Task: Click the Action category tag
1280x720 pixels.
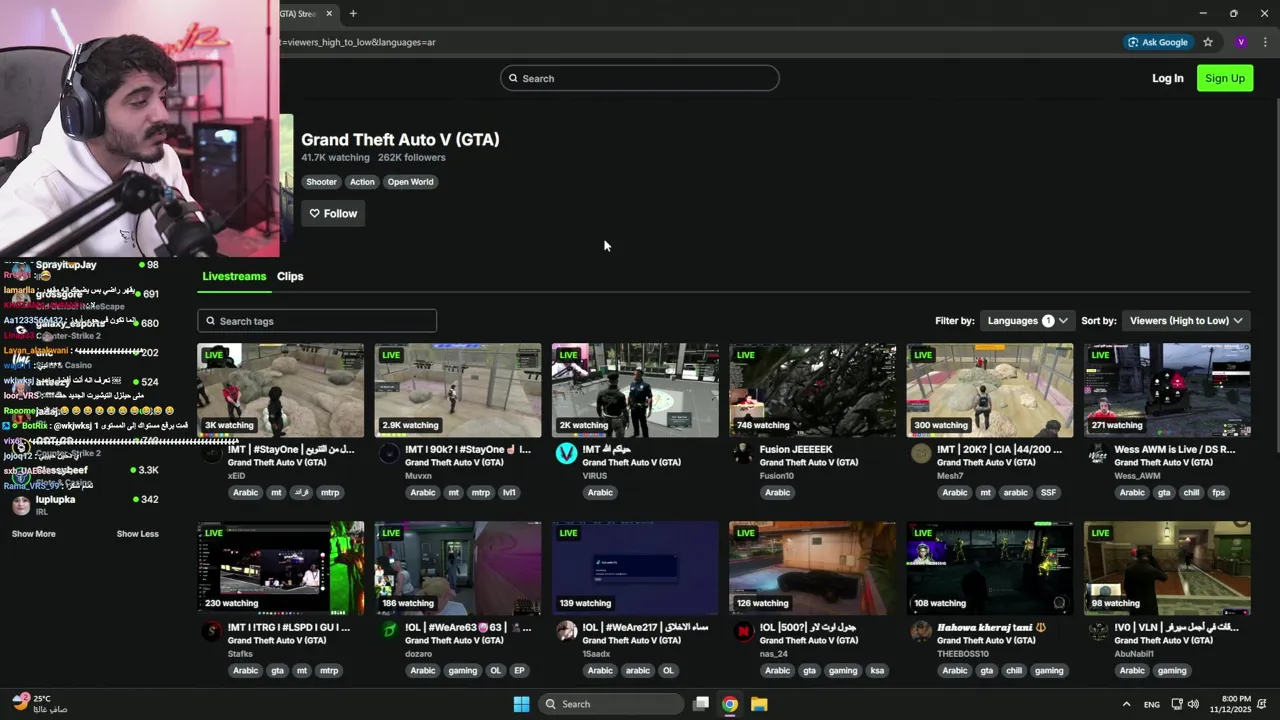Action: (x=362, y=182)
